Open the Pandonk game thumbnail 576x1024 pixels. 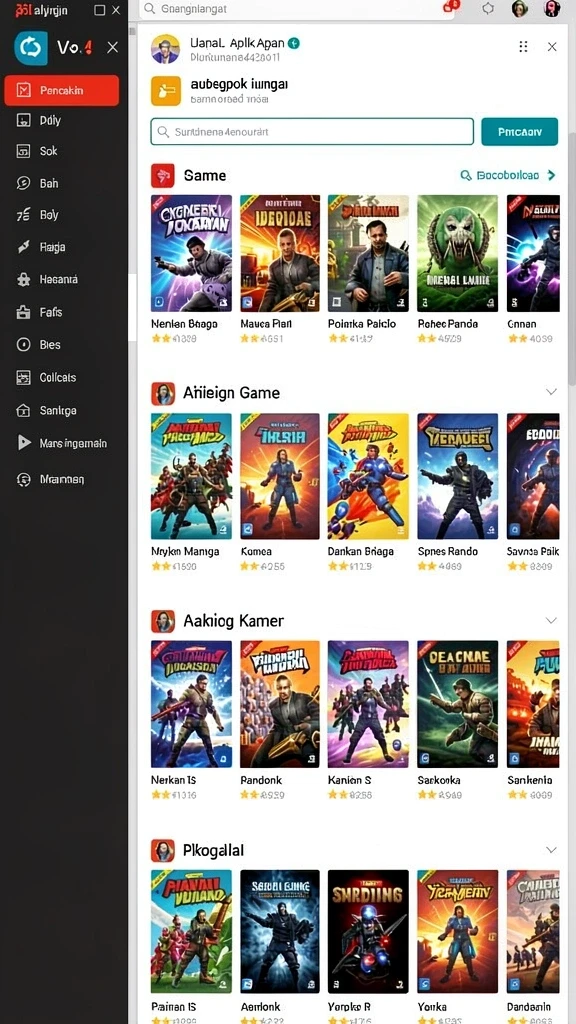(x=280, y=704)
